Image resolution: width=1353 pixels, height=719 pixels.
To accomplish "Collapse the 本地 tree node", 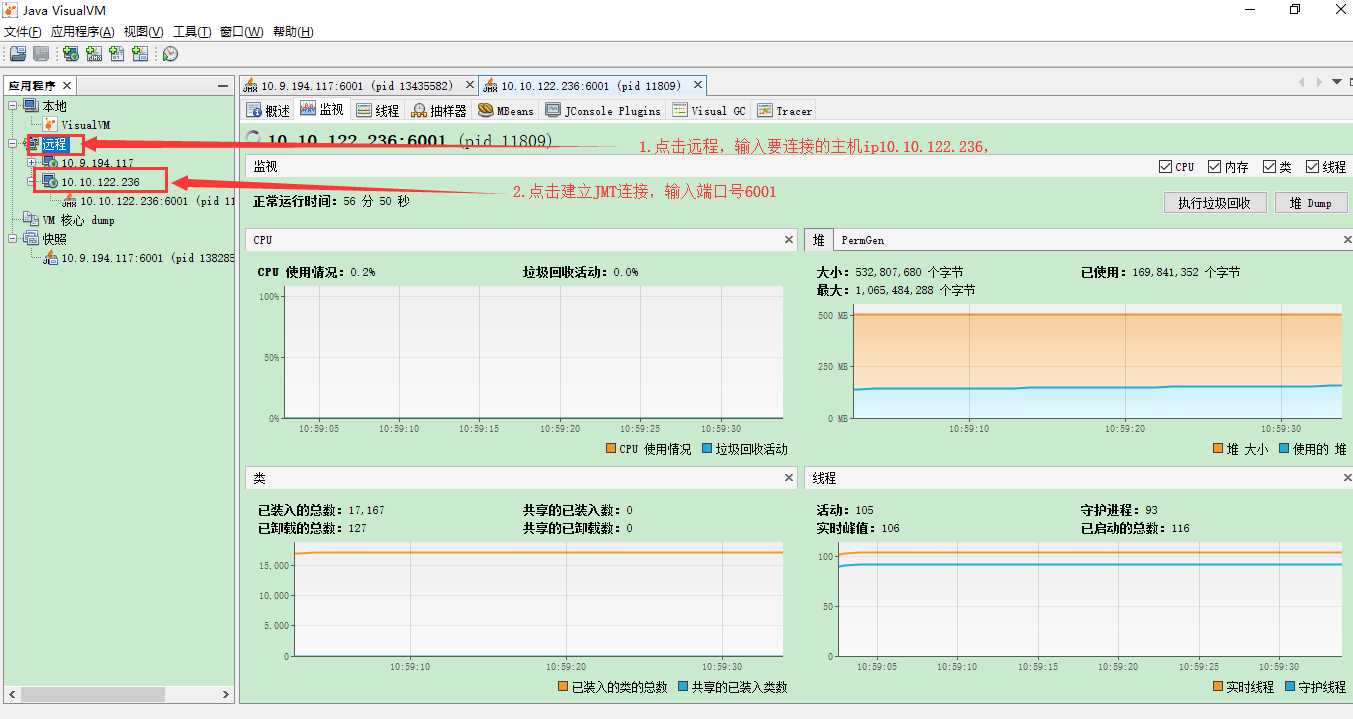I will pos(12,105).
